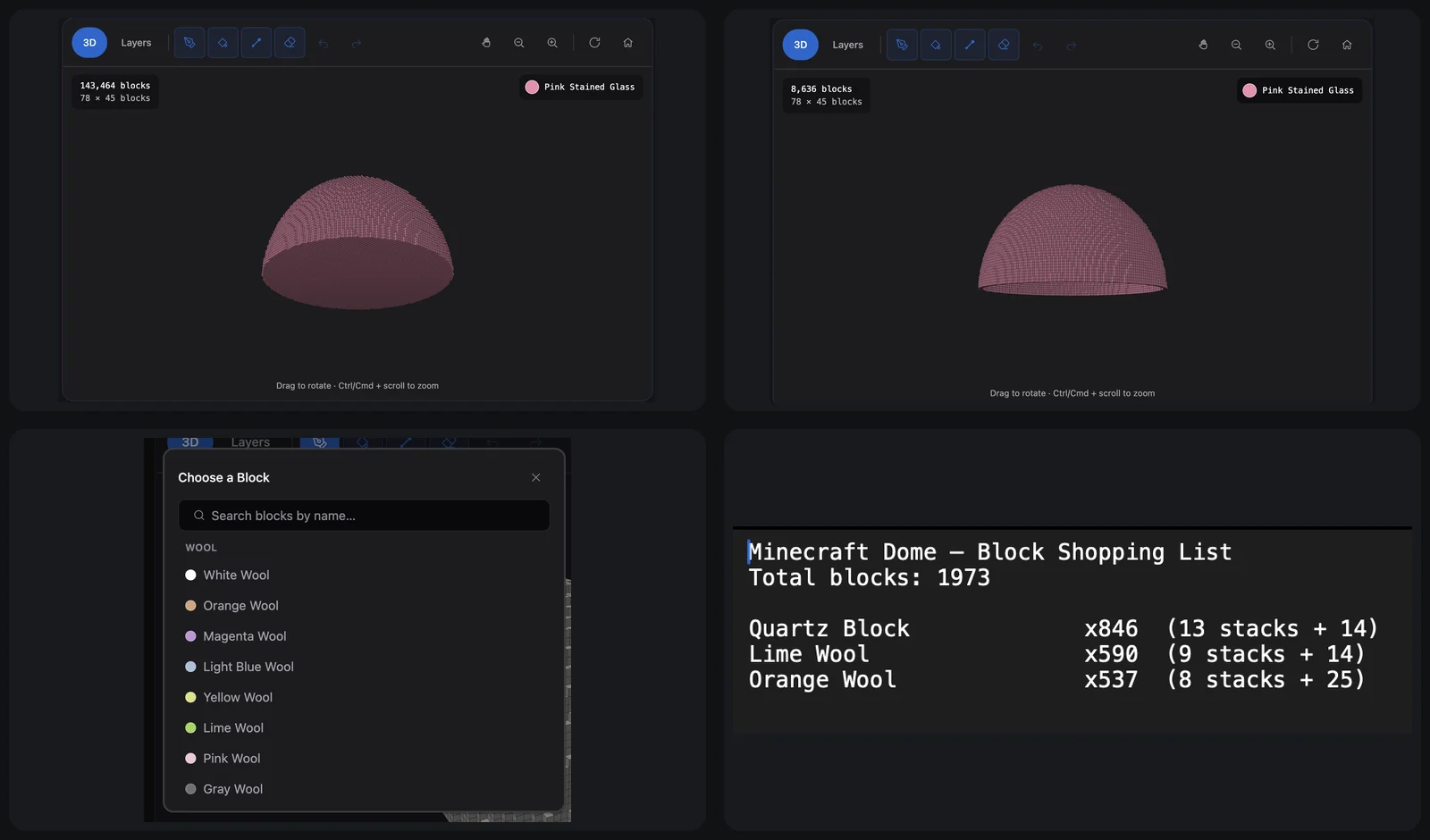Select Light Blue Wool in the list

364,667
